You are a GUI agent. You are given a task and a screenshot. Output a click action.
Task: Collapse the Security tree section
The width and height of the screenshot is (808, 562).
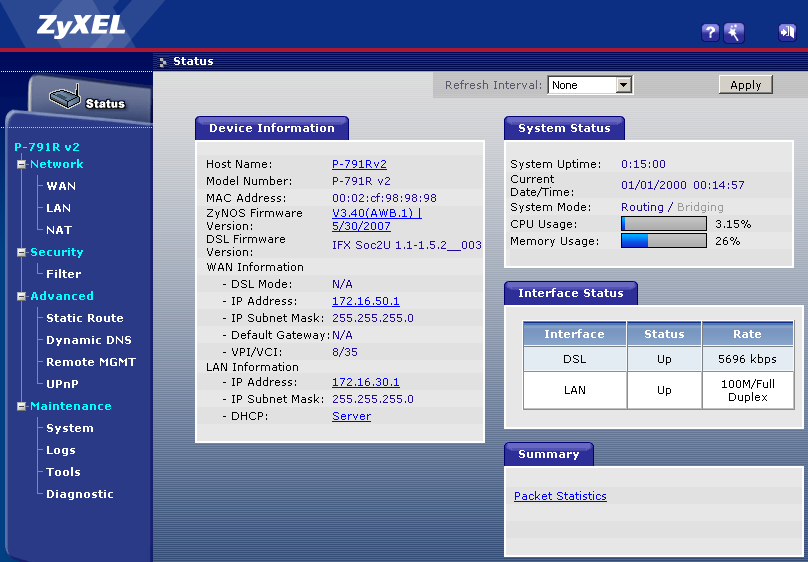[x=21, y=252]
